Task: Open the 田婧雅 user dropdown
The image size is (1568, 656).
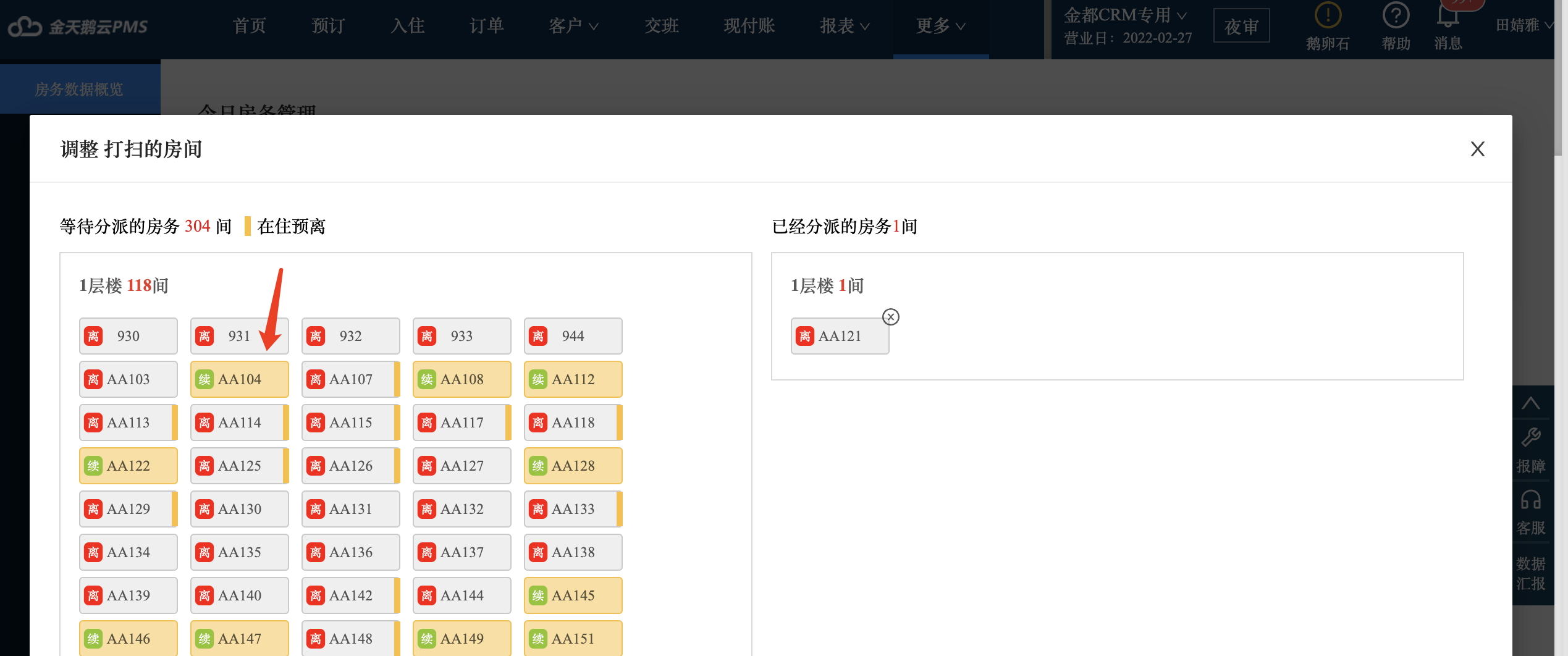Action: [x=1525, y=25]
